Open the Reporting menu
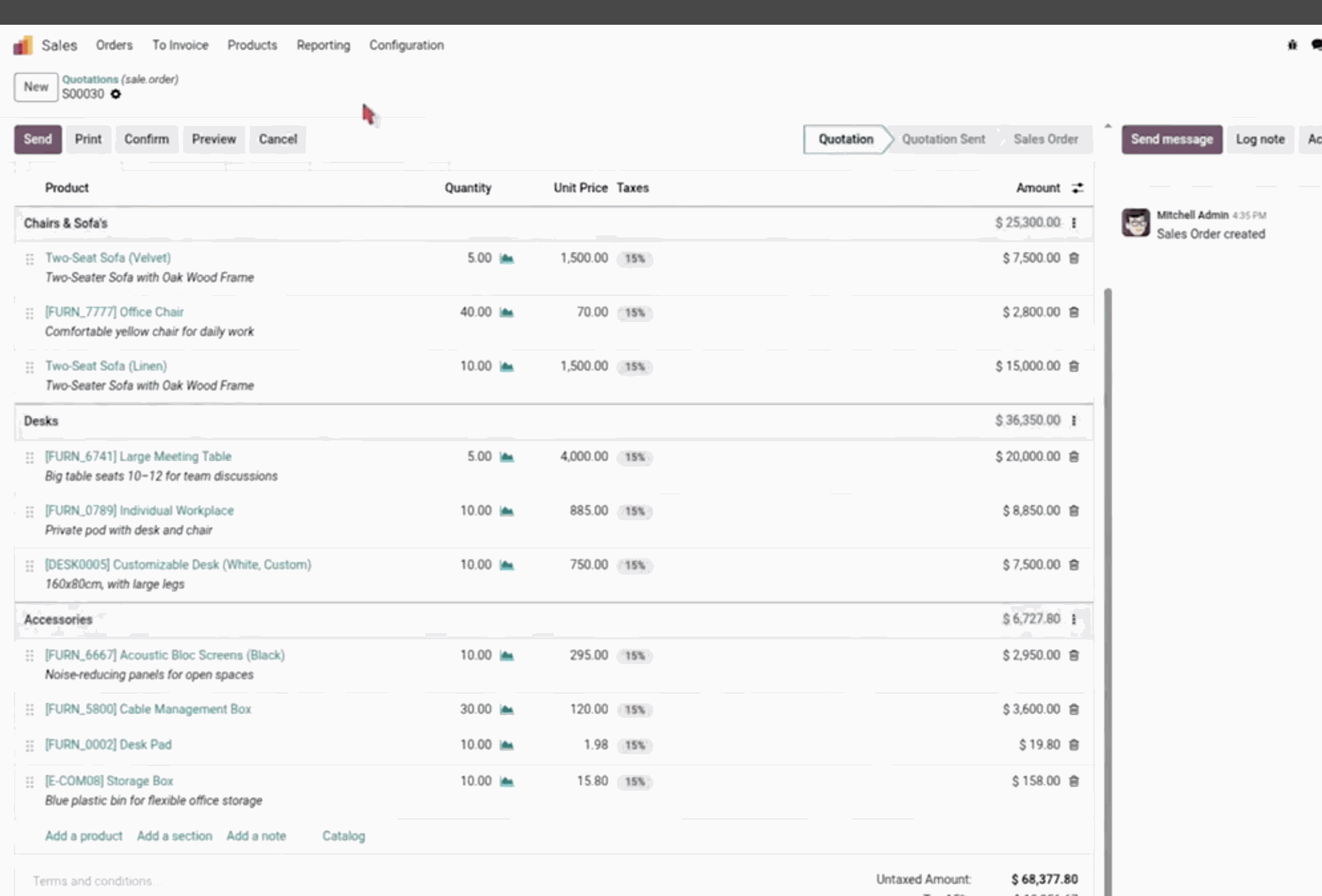Viewport: 1322px width, 896px height. pos(324,45)
